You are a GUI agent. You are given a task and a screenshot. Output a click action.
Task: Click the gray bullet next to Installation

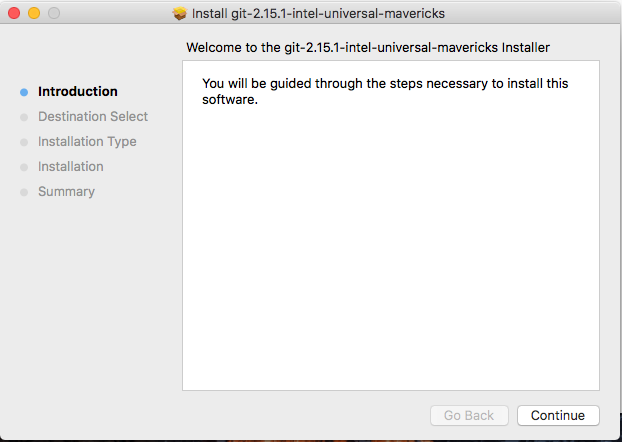[x=24, y=167]
